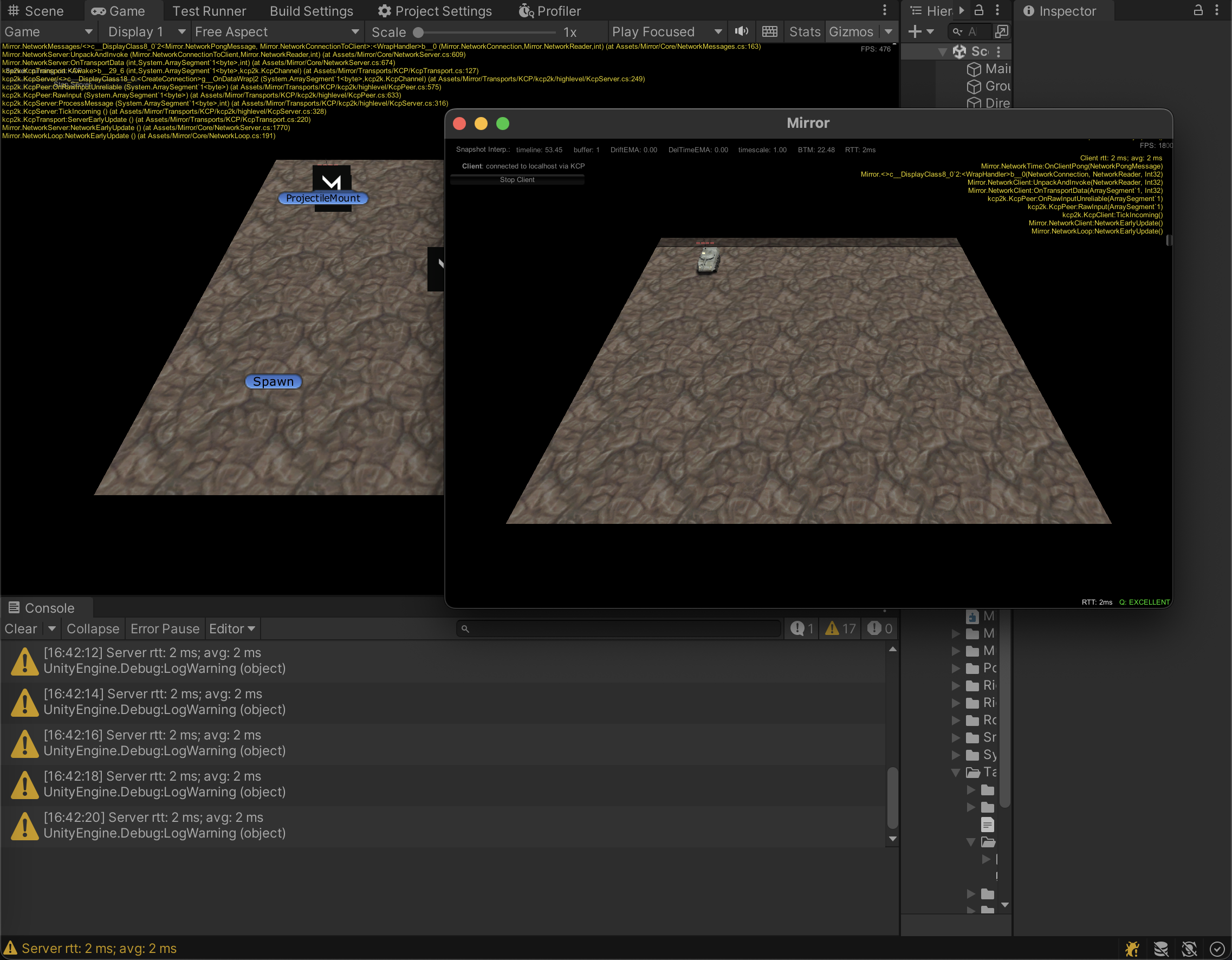
Task: Open the Editor dropdown in the Console
Action: pyautogui.click(x=232, y=628)
